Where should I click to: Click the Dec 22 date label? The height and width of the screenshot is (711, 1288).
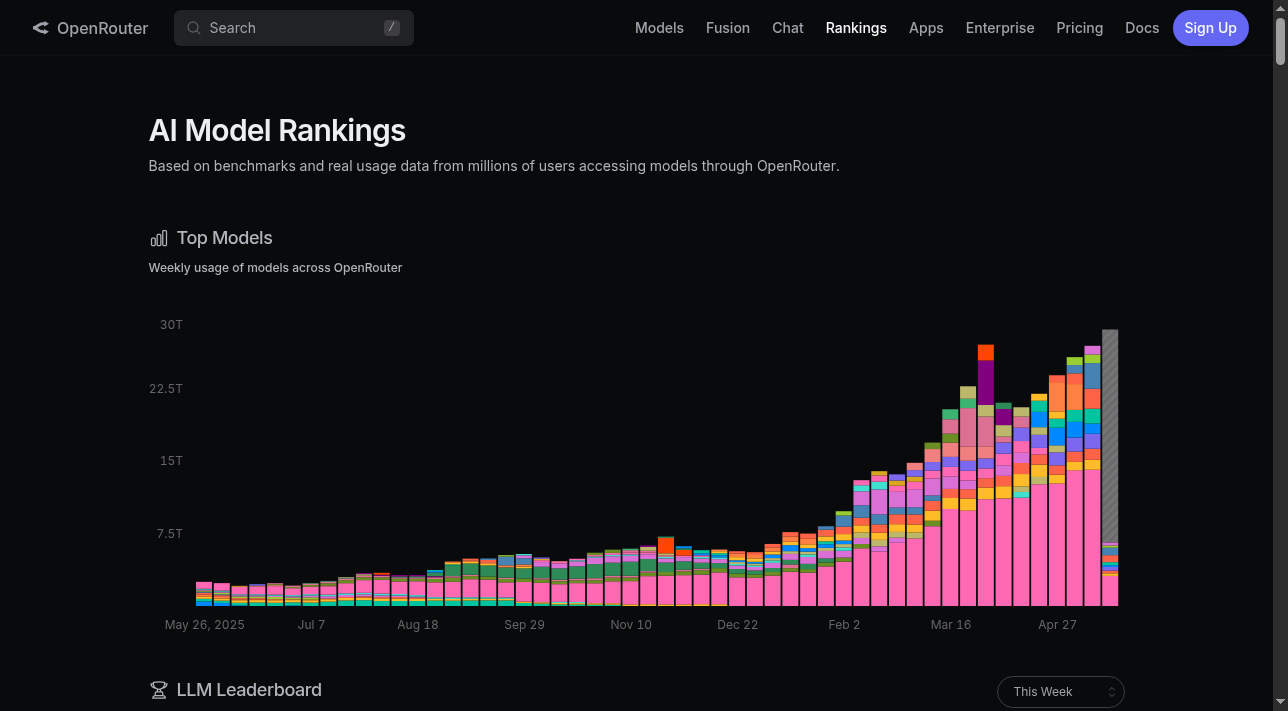[x=737, y=625]
